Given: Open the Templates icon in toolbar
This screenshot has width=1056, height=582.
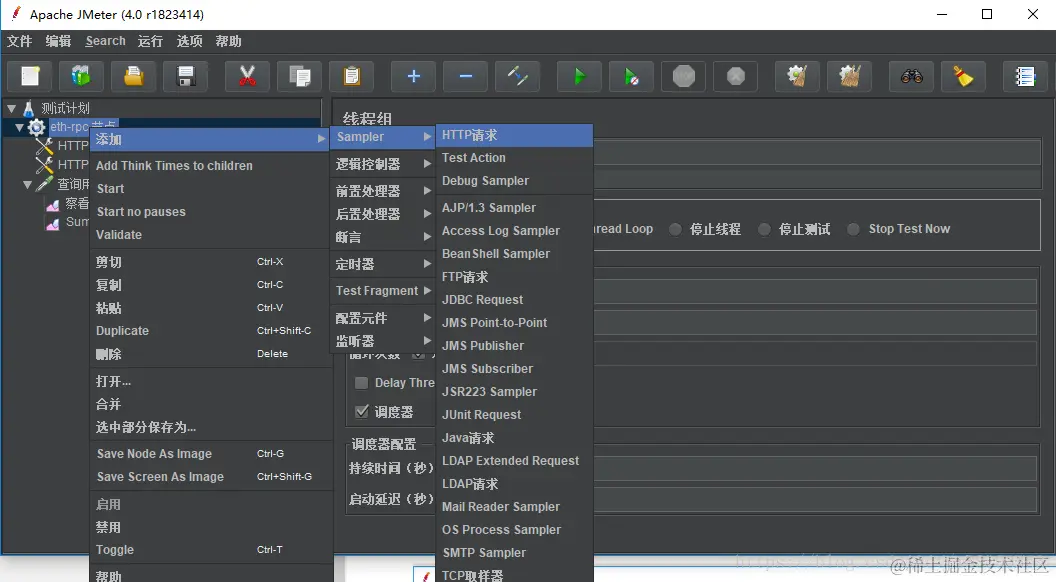Looking at the screenshot, I should click(x=81, y=76).
